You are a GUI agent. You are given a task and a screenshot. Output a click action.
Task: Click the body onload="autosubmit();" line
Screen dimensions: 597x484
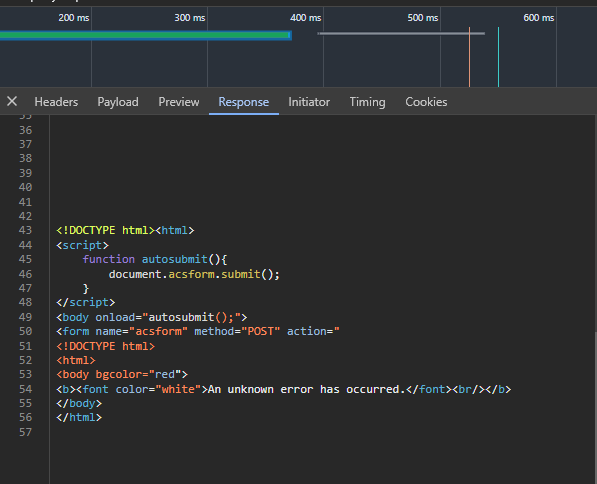(152, 317)
